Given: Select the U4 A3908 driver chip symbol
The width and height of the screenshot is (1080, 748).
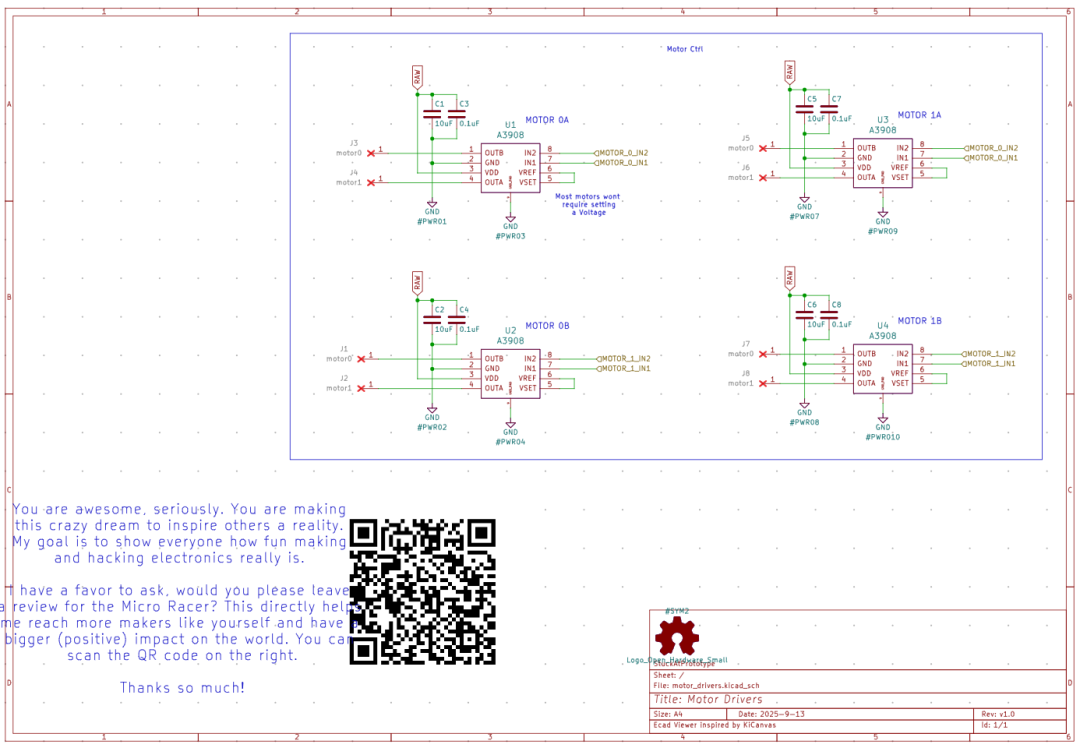Looking at the screenshot, I should pos(882,368).
